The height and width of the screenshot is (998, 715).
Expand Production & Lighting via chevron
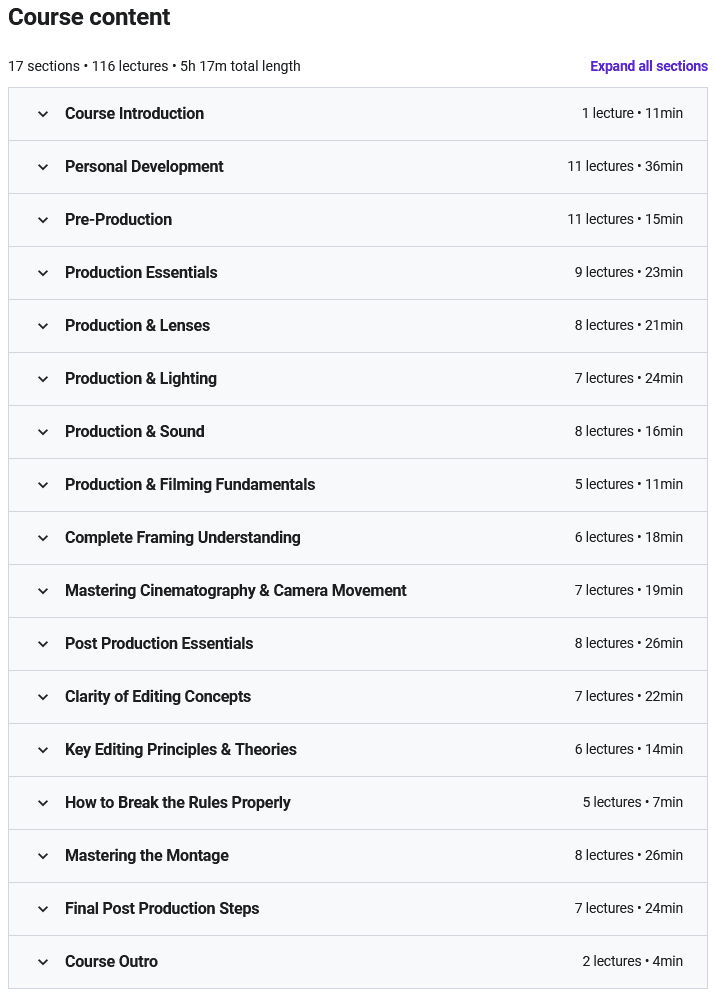click(43, 379)
